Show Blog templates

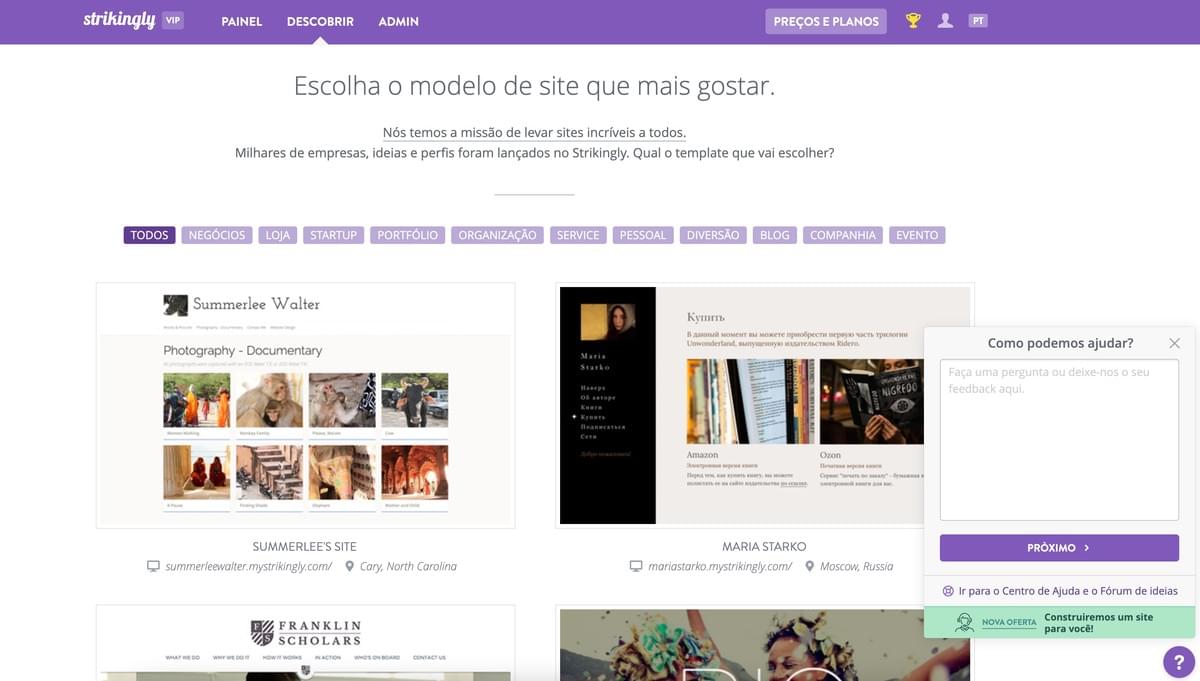pyautogui.click(x=775, y=235)
